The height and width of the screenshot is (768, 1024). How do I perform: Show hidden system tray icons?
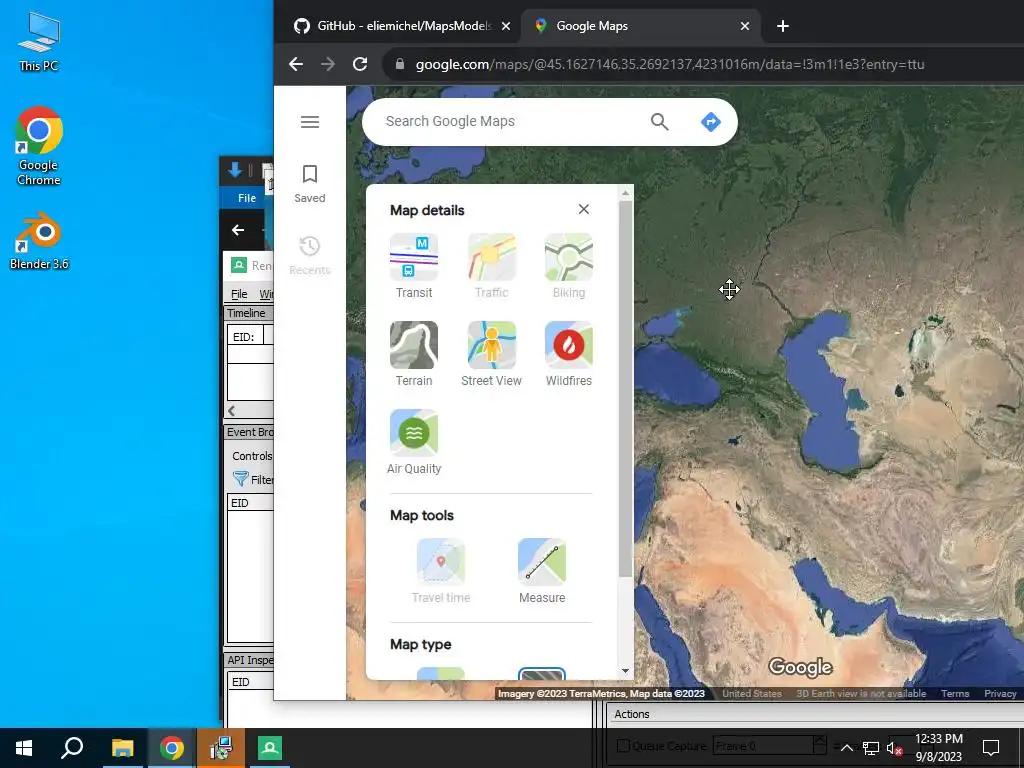click(846, 748)
